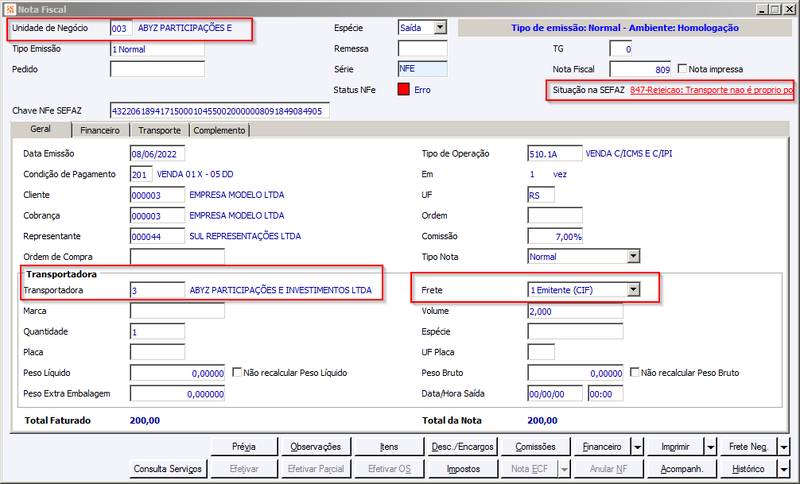Expand the Nota ECF dropdown arrow

564,469
